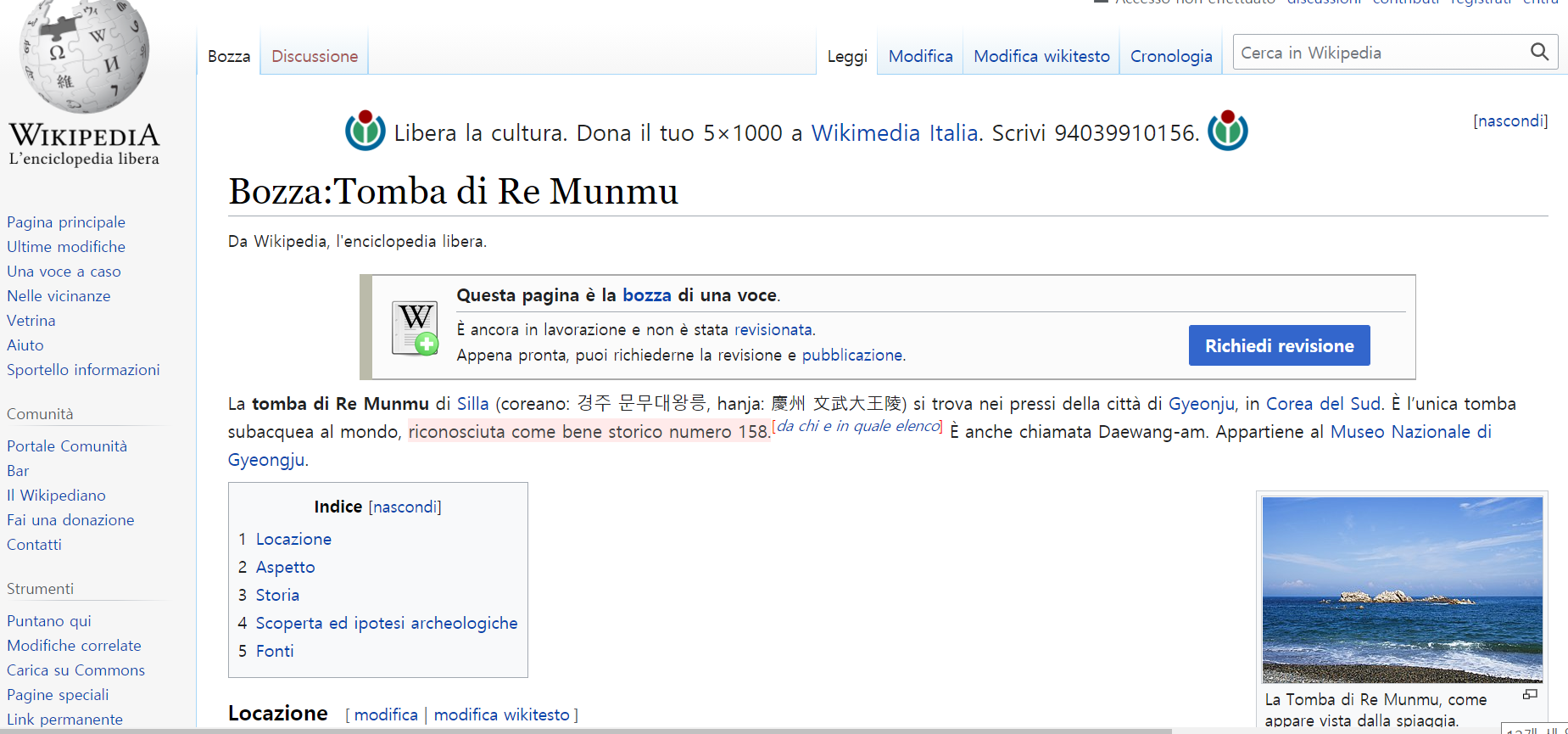Click the Wikipedia globe logo
This screenshot has height=734, width=1568.
(84, 58)
